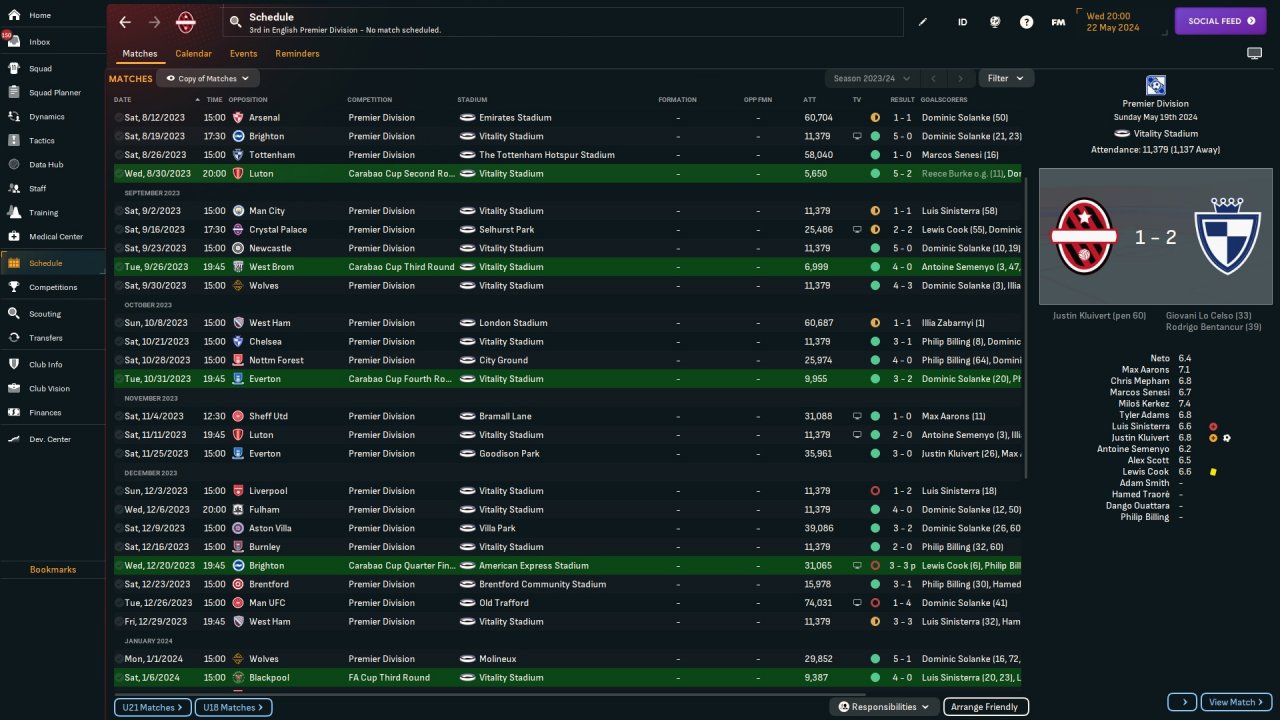1280x720 pixels.
Task: Open the Scouting icon
Action: click(x=14, y=313)
